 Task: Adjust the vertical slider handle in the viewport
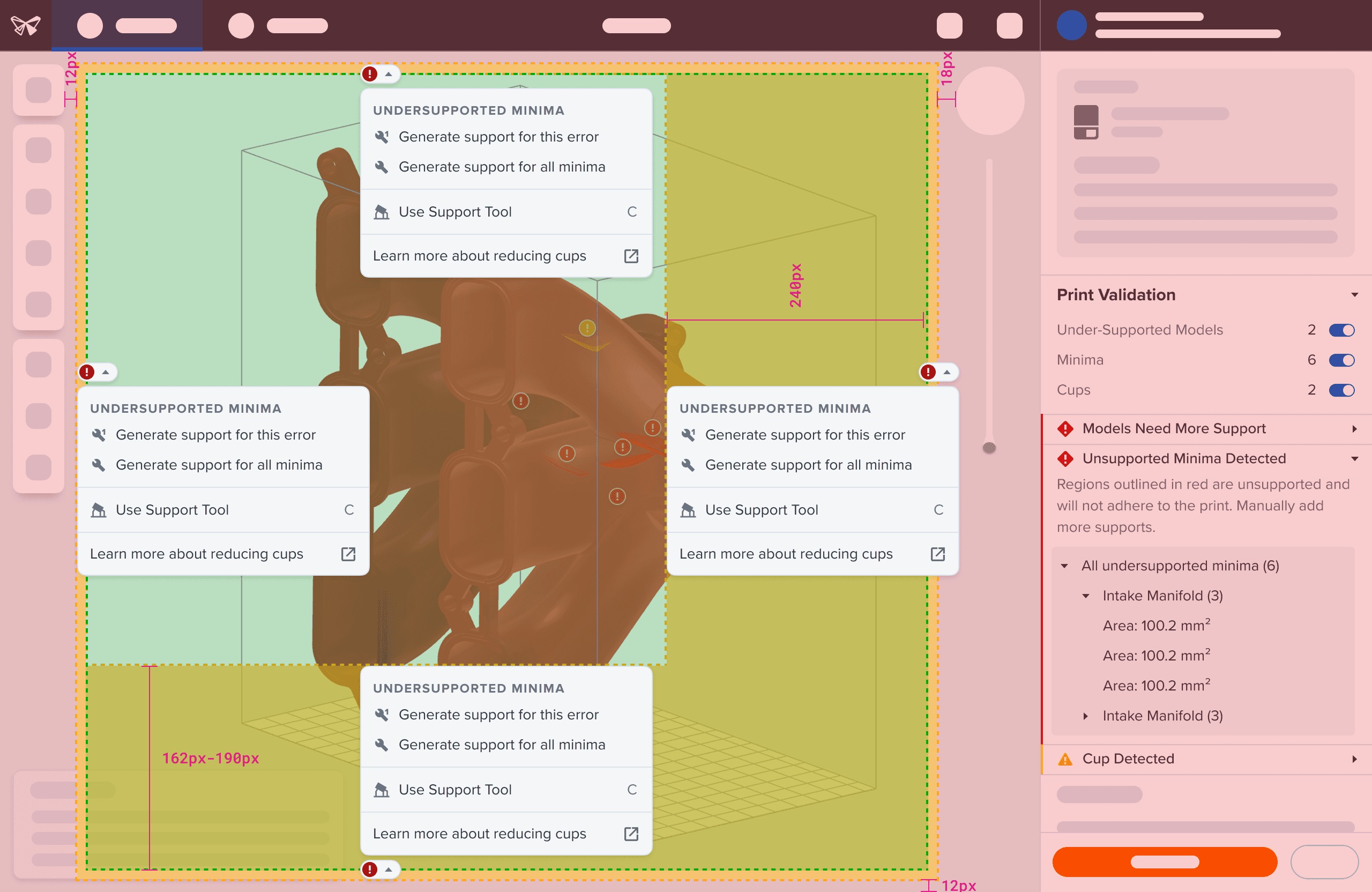point(989,448)
